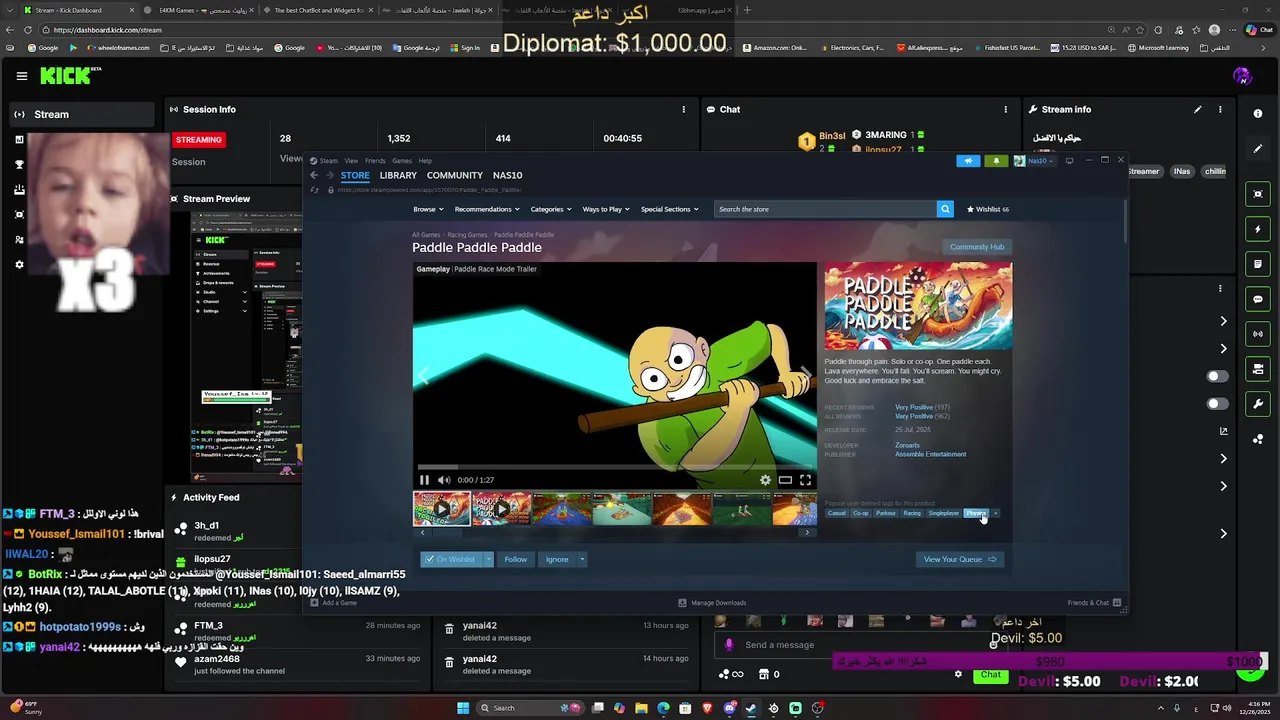Focus Steam Search the store field
Screen dimensions: 1280x720
point(826,209)
